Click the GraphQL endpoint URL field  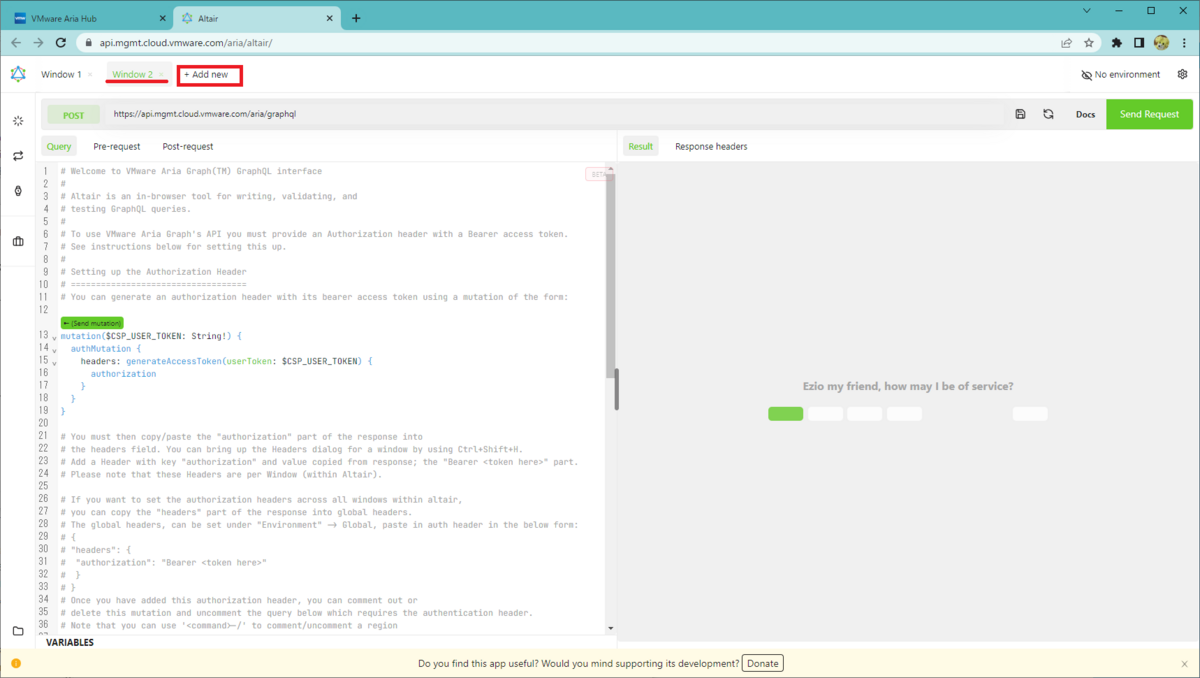click(555, 114)
